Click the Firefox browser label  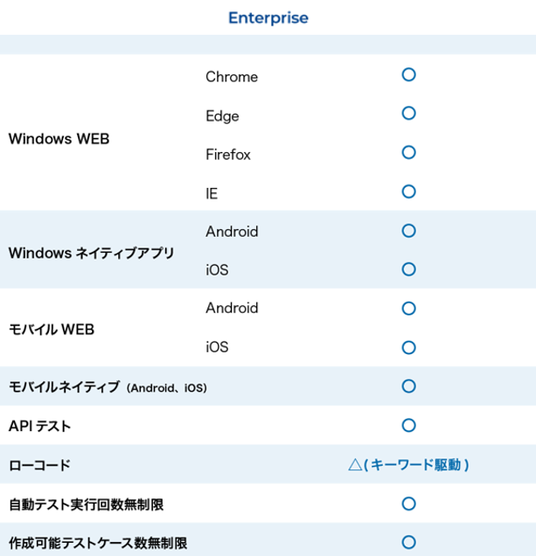228,155
